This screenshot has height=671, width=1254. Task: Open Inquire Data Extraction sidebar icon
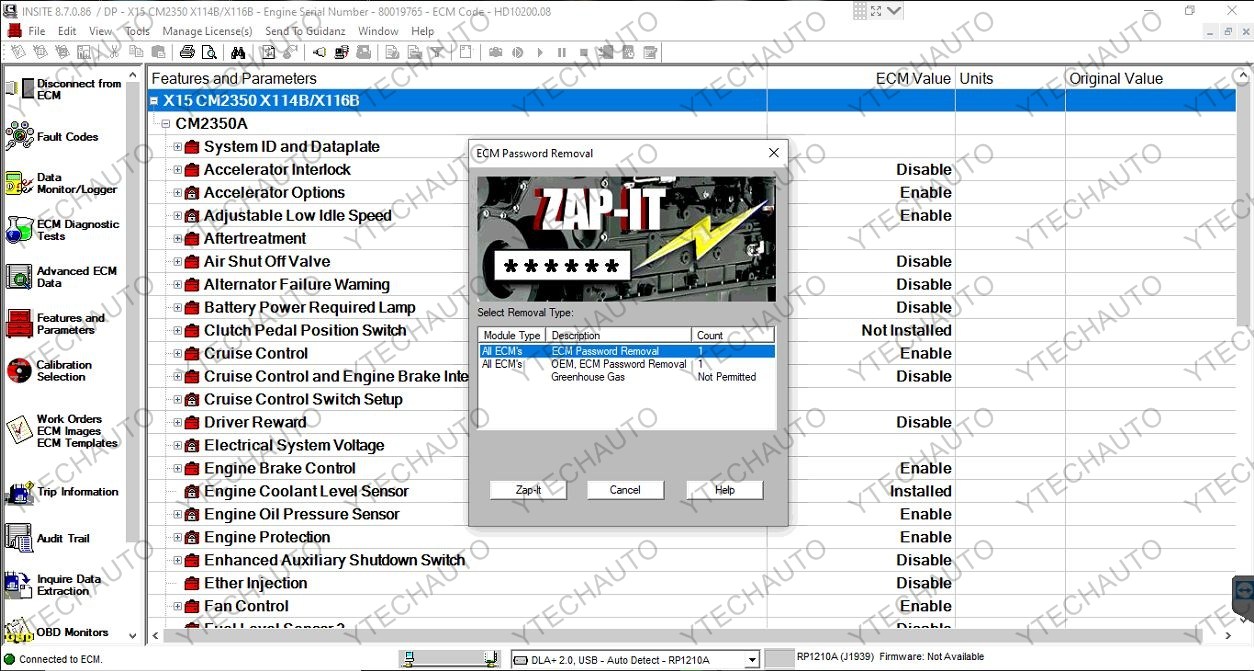click(20, 585)
